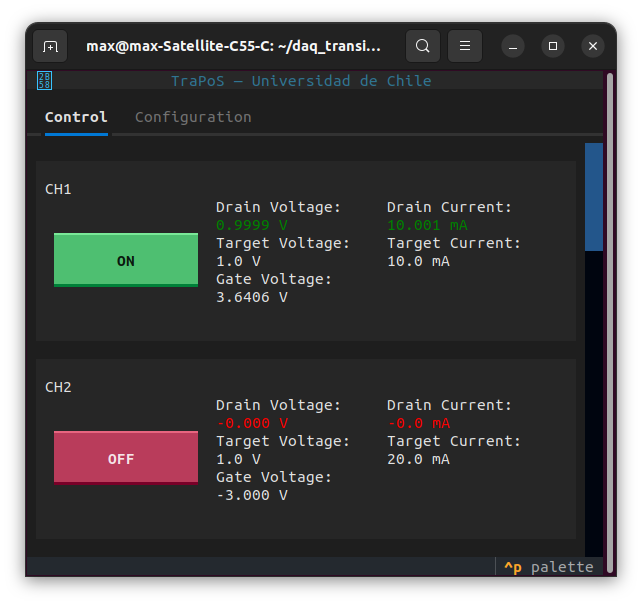642x605 pixels.
Task: Maximize the terminal window
Action: click(x=553, y=46)
